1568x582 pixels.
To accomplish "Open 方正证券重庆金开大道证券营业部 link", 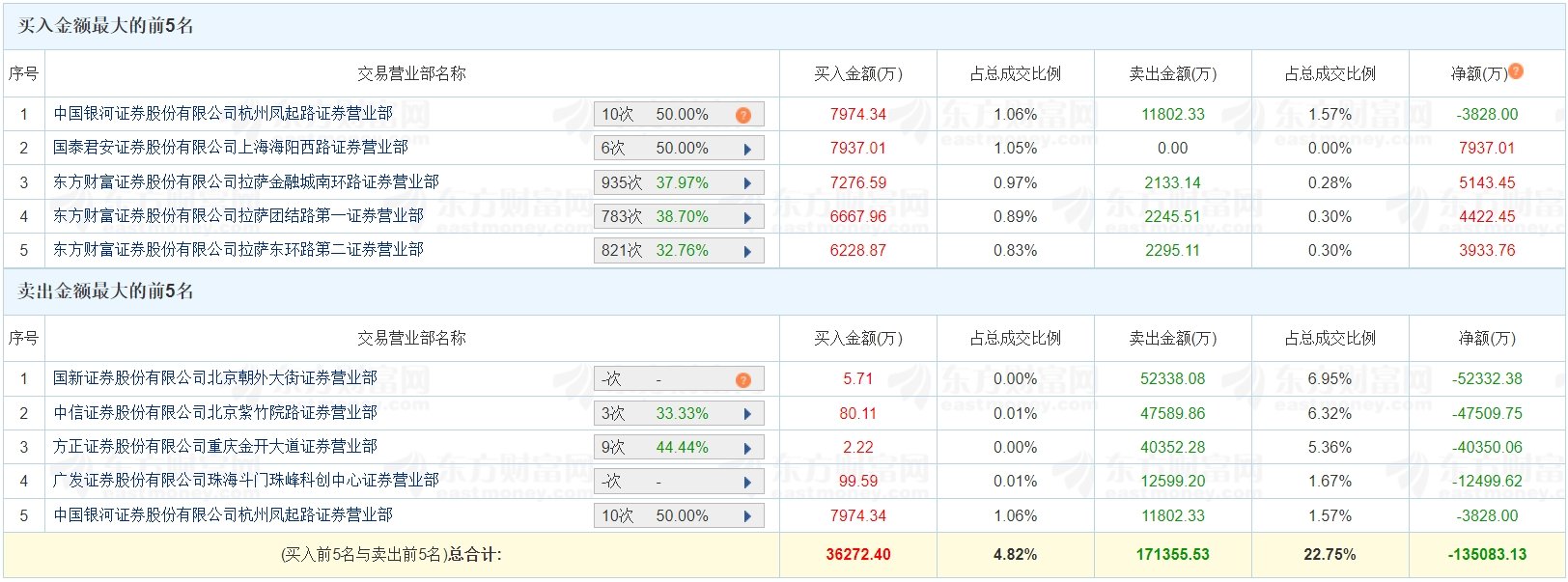I will click(x=215, y=447).
